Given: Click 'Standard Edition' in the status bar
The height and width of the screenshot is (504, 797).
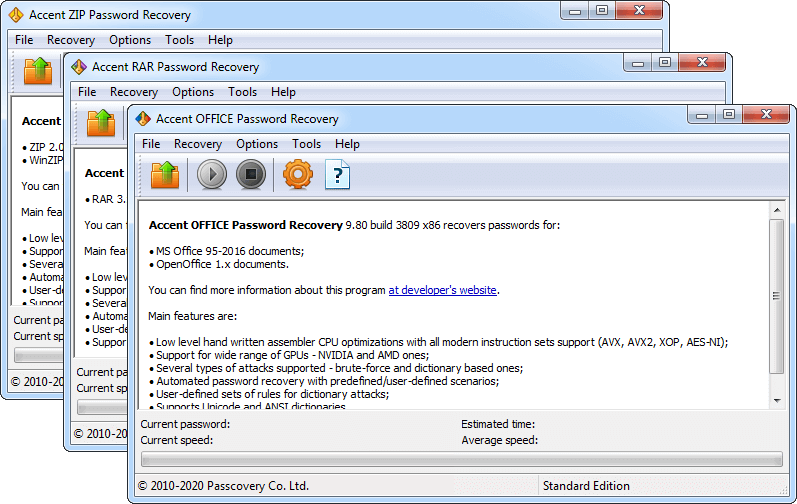Looking at the screenshot, I should point(586,486).
